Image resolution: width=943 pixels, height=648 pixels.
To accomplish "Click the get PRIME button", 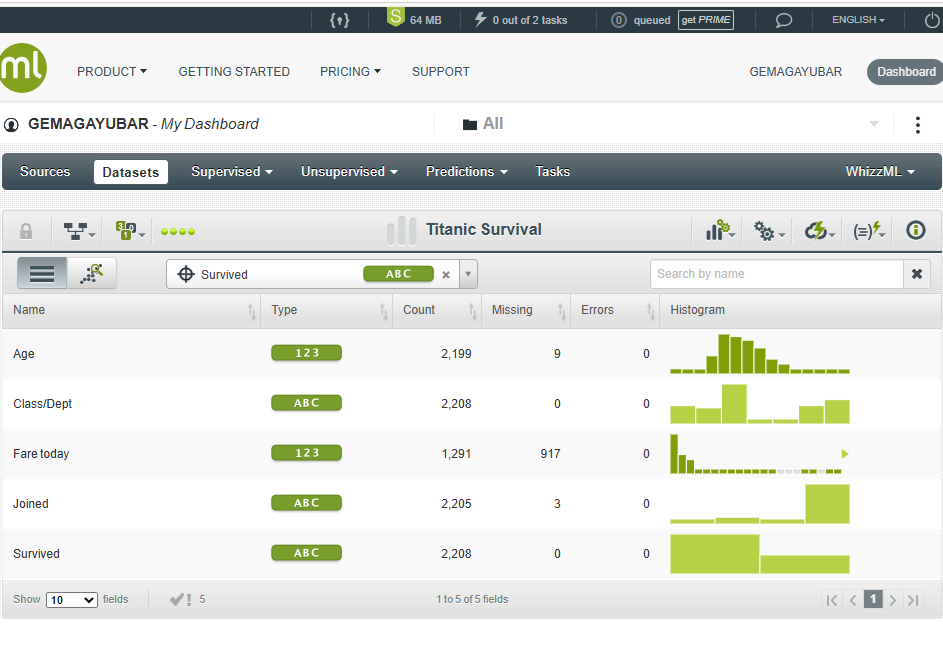I will pos(705,20).
